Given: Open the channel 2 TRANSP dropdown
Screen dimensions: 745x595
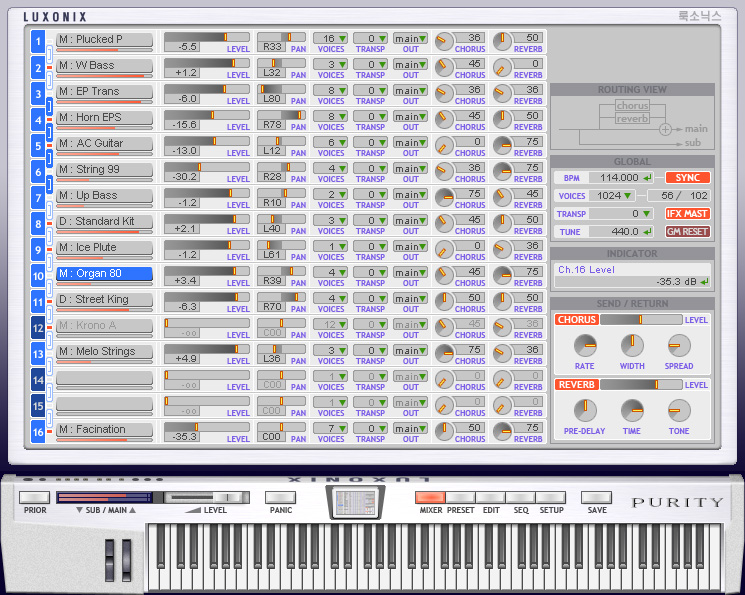Looking at the screenshot, I should (x=371, y=64).
